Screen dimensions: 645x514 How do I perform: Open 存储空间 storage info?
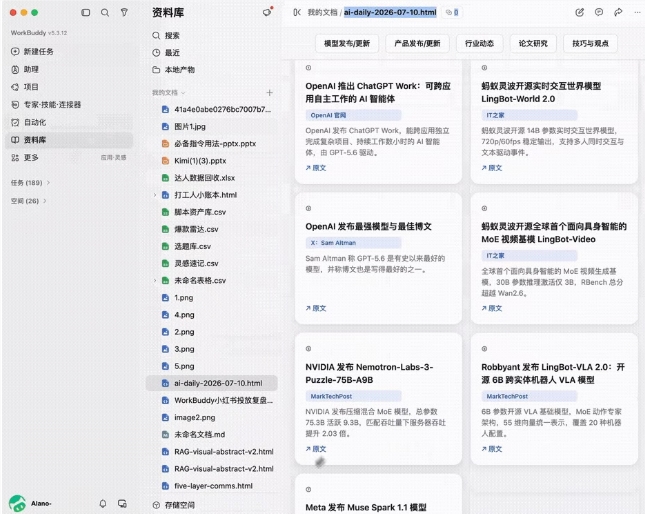(173, 505)
